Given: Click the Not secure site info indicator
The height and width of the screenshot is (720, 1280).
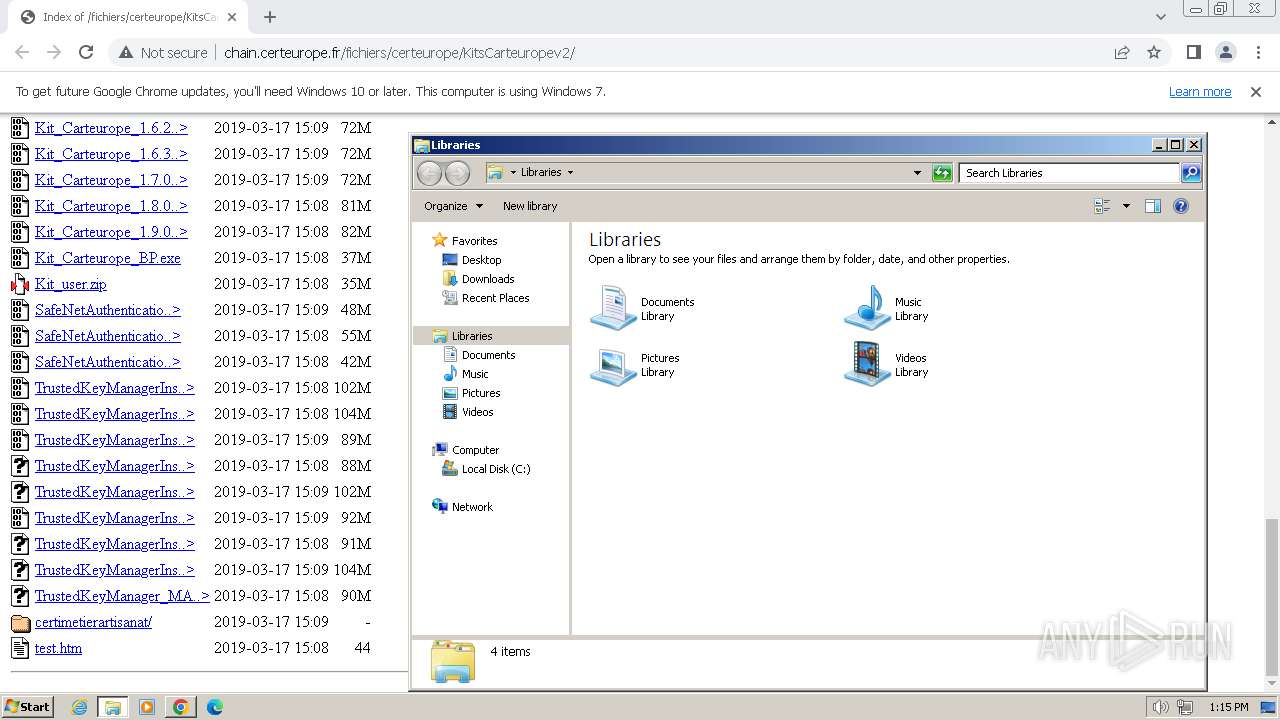Looking at the screenshot, I should click(163, 53).
